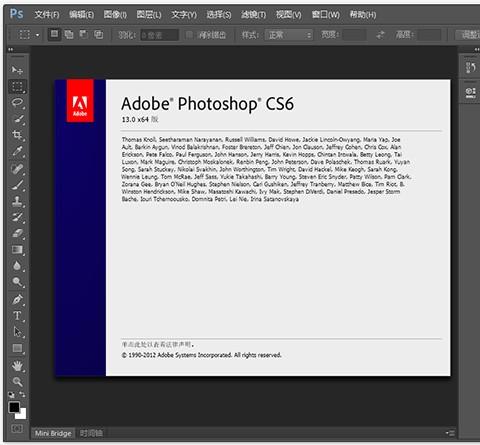This screenshot has width=480, height=445.
Task: Select the Lasso tool
Action: [17, 102]
